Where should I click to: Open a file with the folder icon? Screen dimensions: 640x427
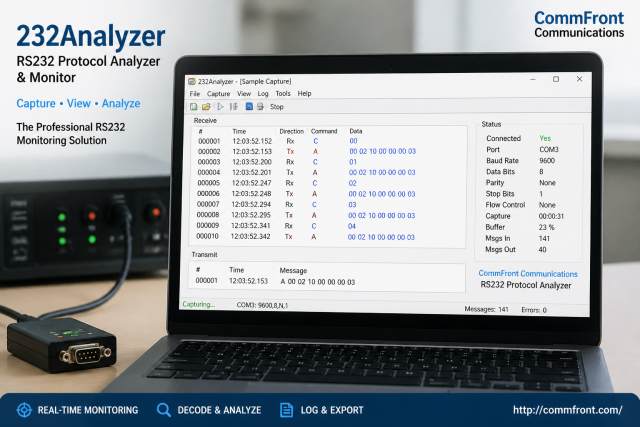[206, 107]
